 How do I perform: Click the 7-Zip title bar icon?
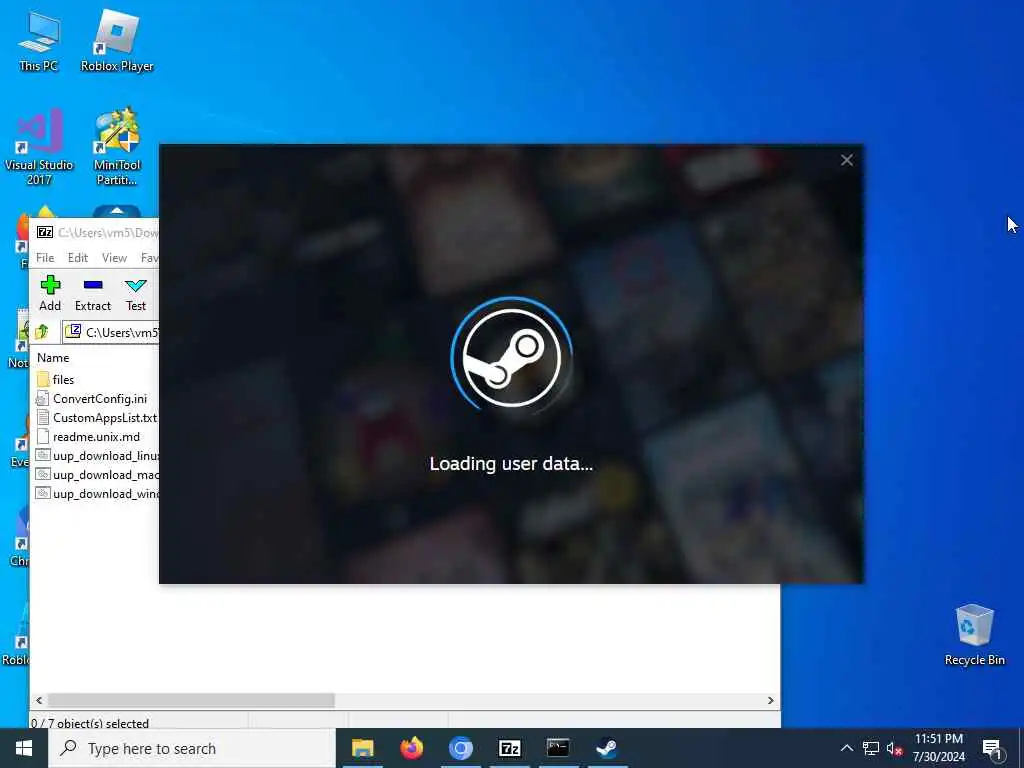pos(44,232)
